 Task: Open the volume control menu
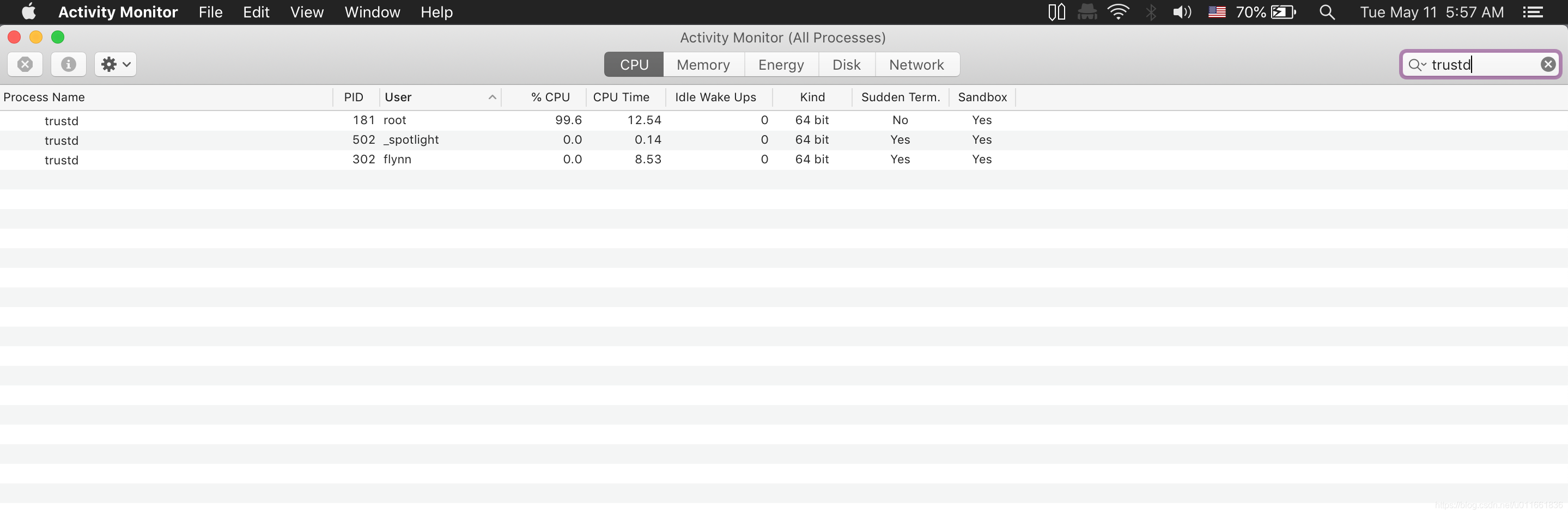(1182, 12)
